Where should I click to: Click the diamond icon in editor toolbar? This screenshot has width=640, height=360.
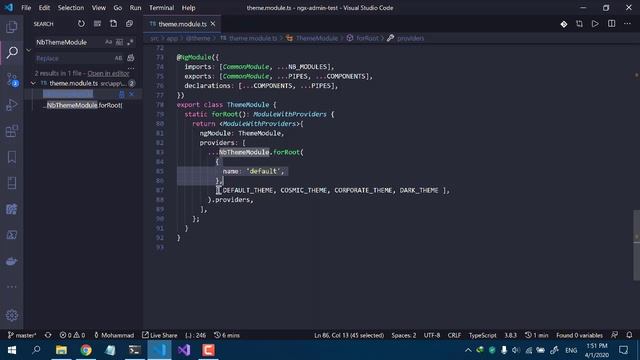pyautogui.click(x=564, y=24)
